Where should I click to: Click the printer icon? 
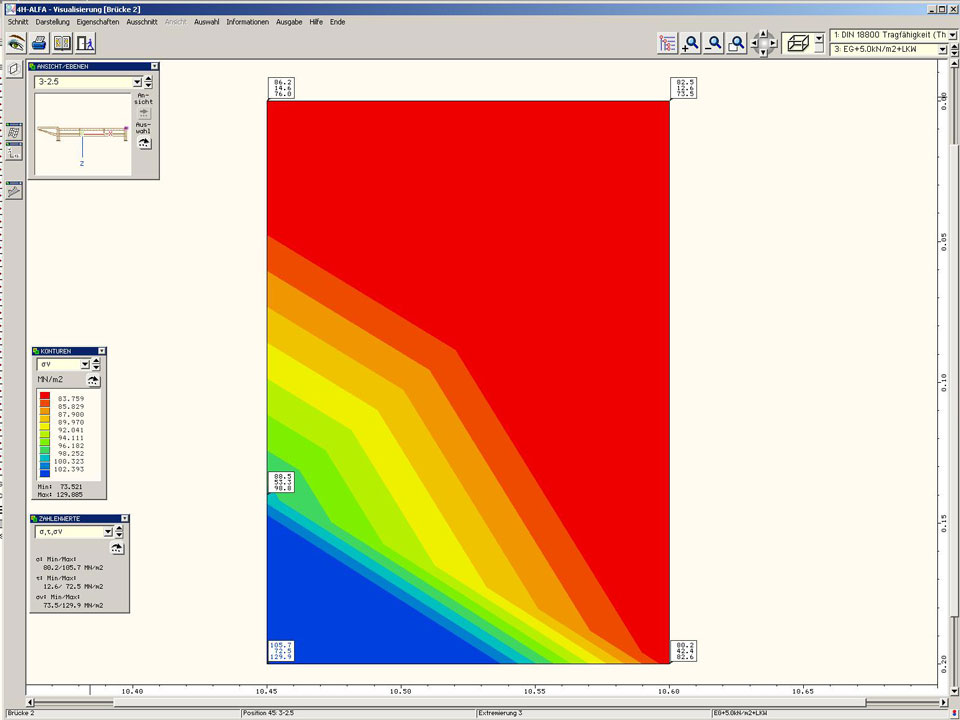click(39, 43)
